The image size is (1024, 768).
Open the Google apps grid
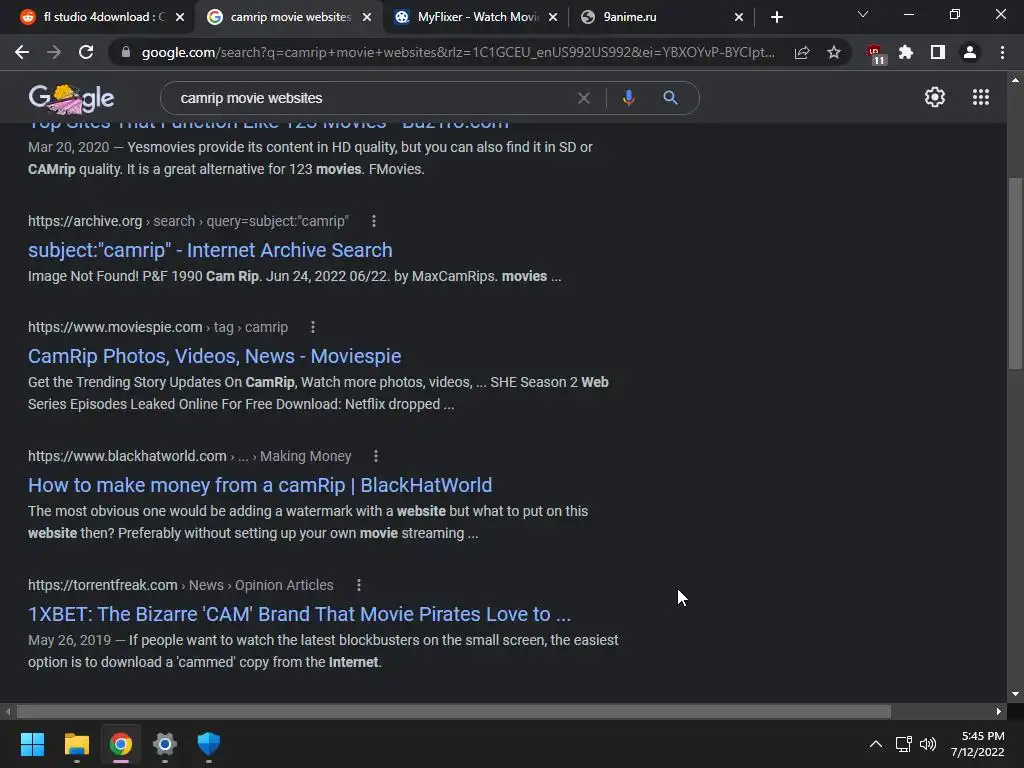pos(980,97)
